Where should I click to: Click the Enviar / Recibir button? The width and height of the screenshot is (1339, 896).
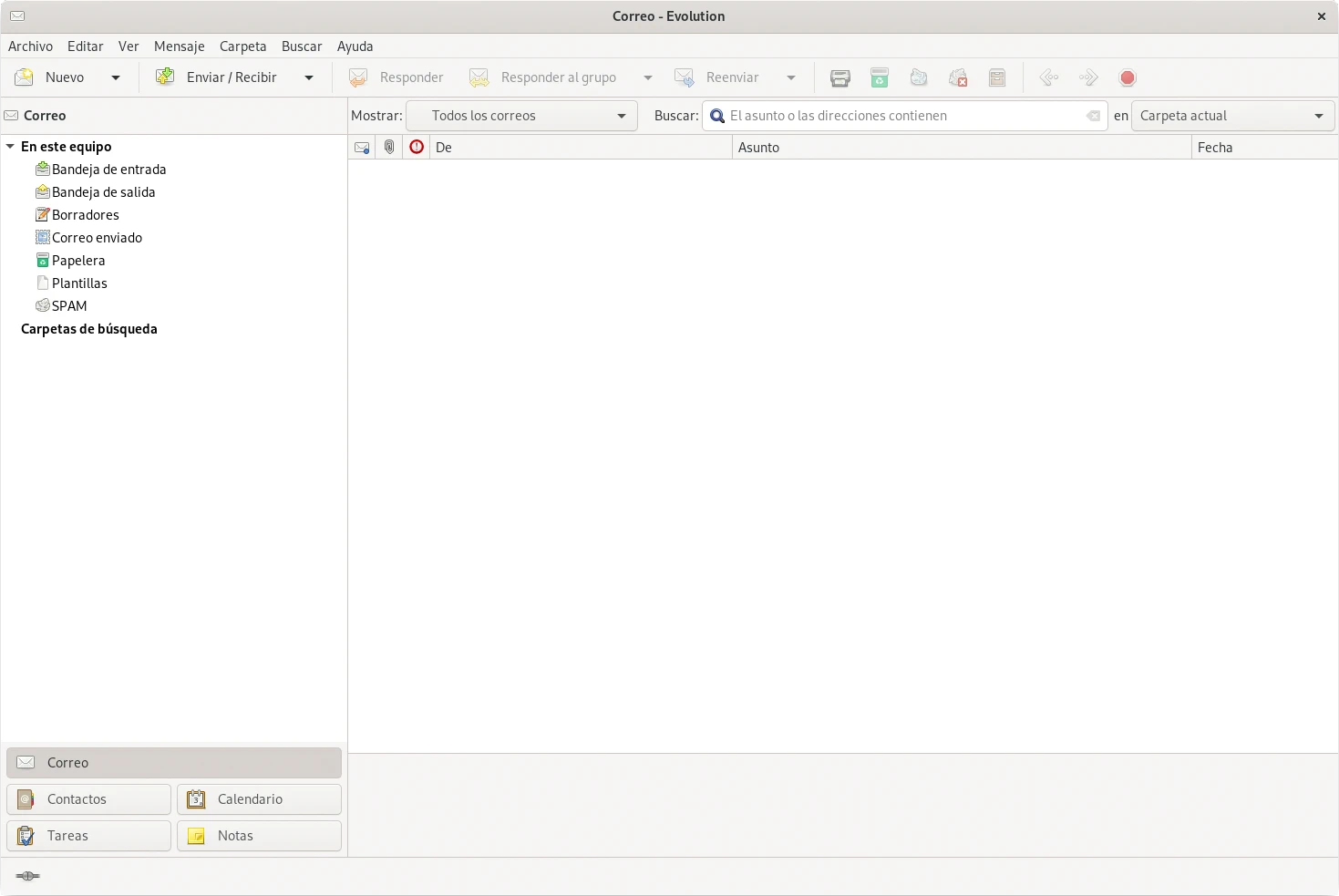click(x=218, y=78)
